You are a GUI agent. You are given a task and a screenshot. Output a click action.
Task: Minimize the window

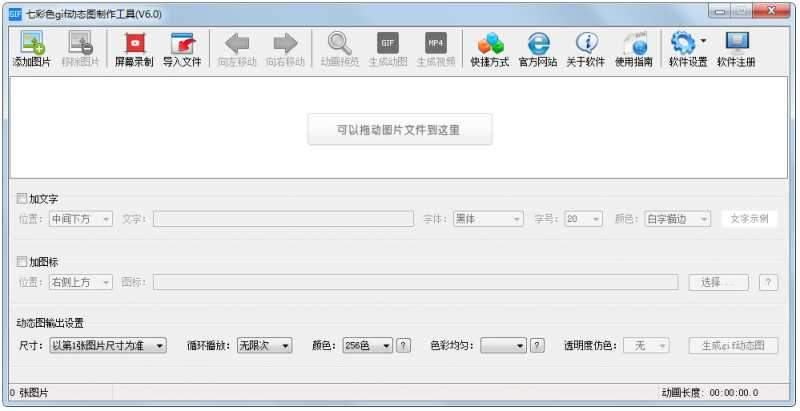tap(719, 11)
